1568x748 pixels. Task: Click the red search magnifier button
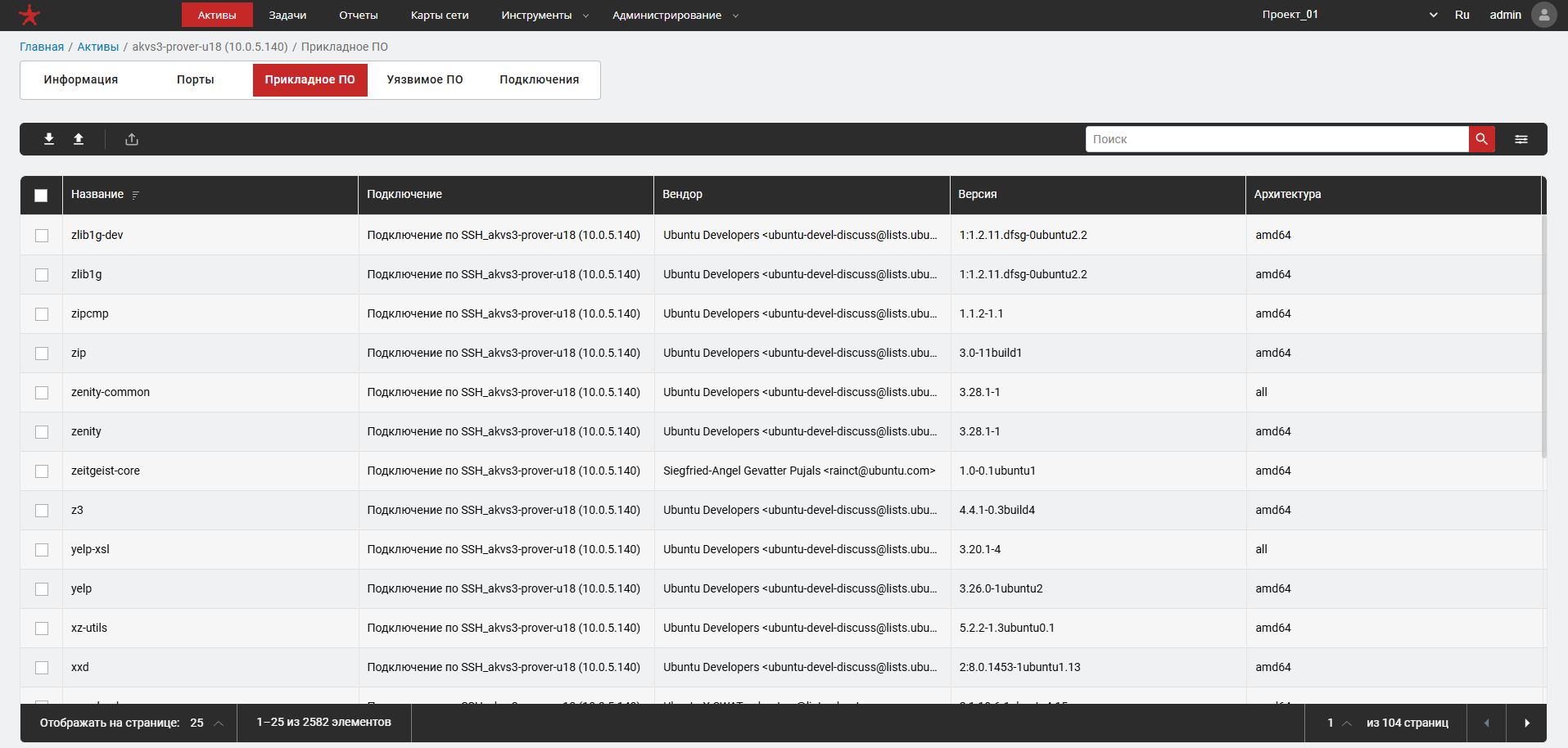(x=1482, y=139)
